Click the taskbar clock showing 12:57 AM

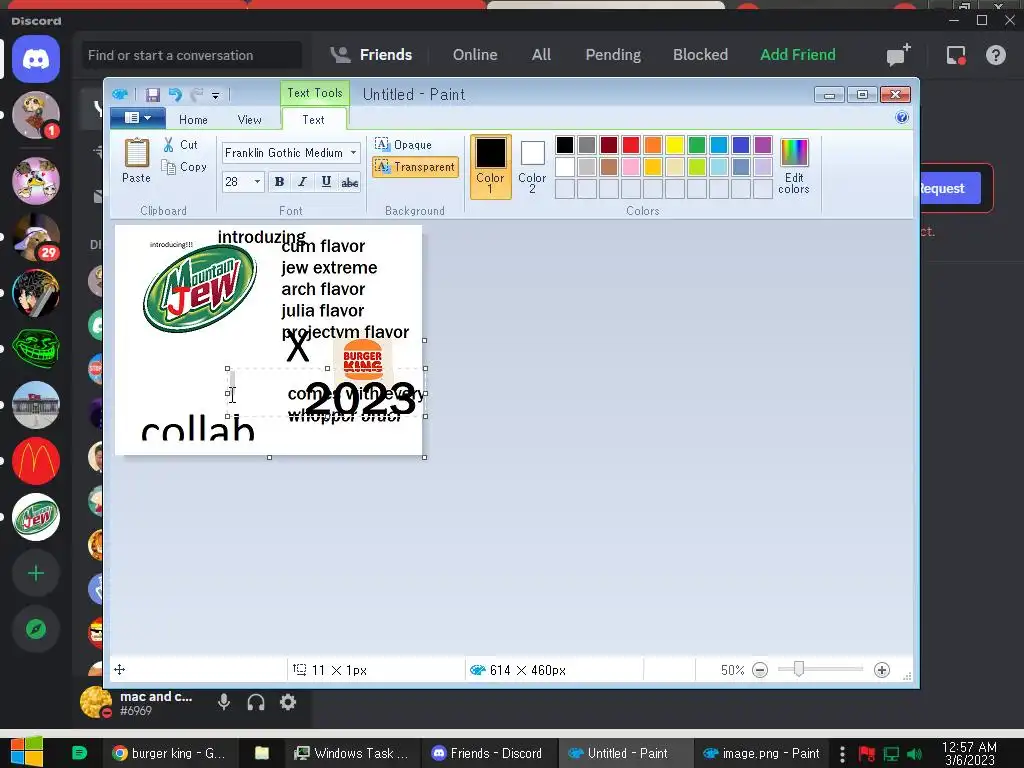(970, 754)
